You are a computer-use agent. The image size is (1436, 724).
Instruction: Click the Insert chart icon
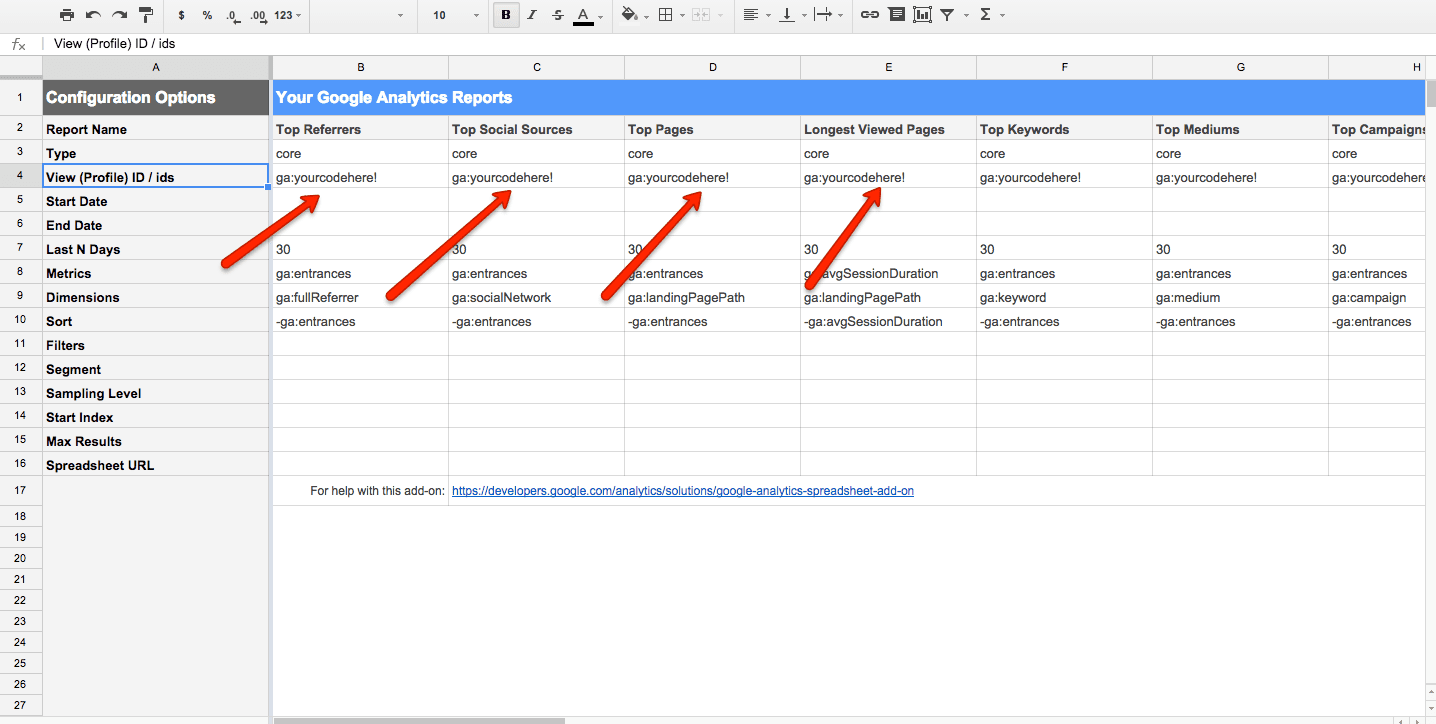[922, 15]
